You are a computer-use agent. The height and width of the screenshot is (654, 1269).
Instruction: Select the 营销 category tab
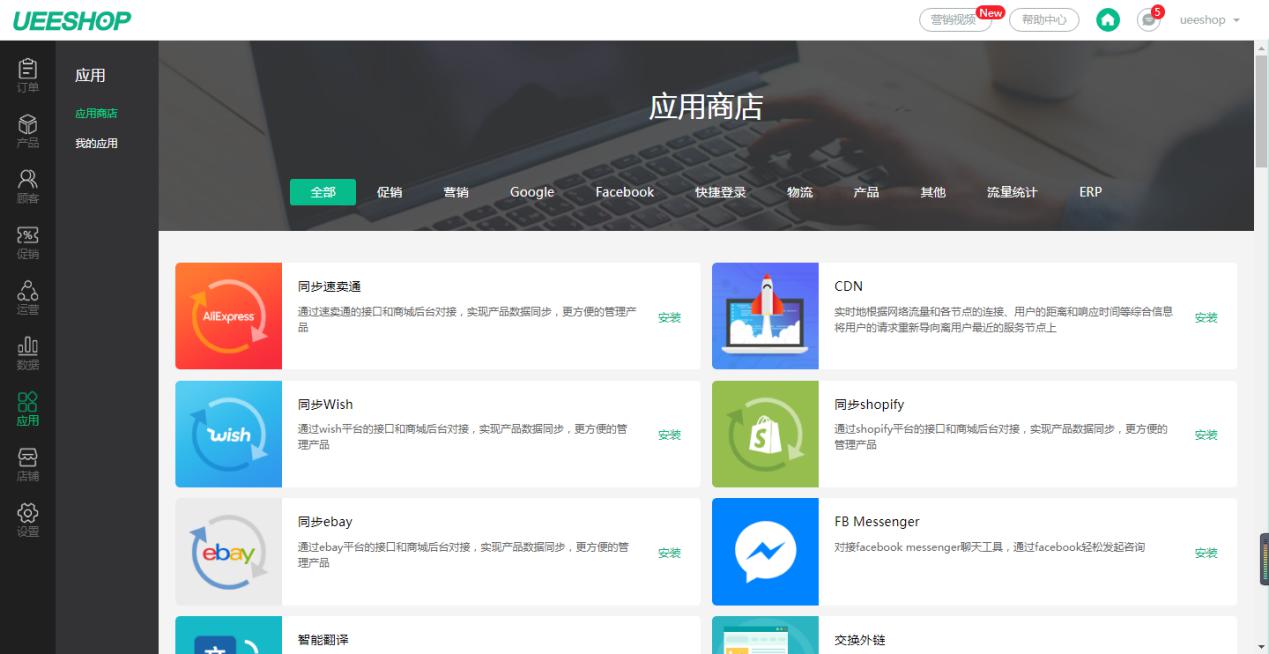tap(456, 192)
